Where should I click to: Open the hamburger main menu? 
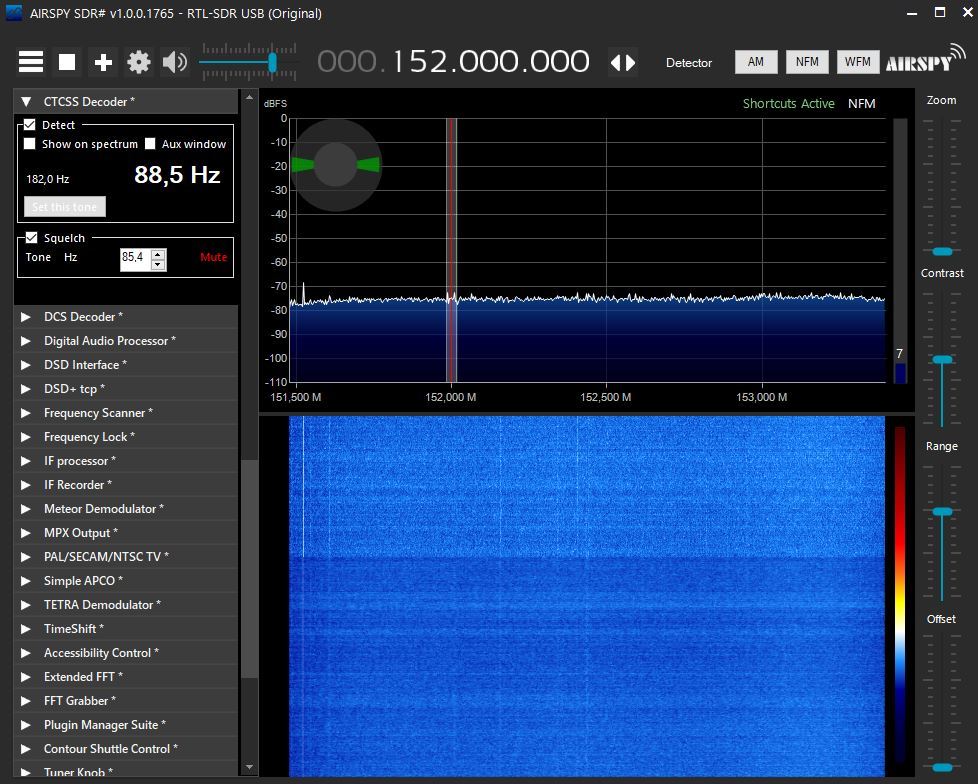[x=31, y=62]
